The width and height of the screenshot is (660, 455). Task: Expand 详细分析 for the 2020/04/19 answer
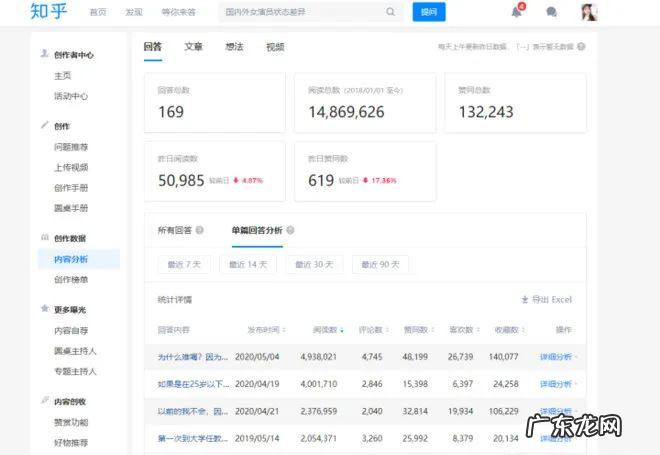(559, 384)
